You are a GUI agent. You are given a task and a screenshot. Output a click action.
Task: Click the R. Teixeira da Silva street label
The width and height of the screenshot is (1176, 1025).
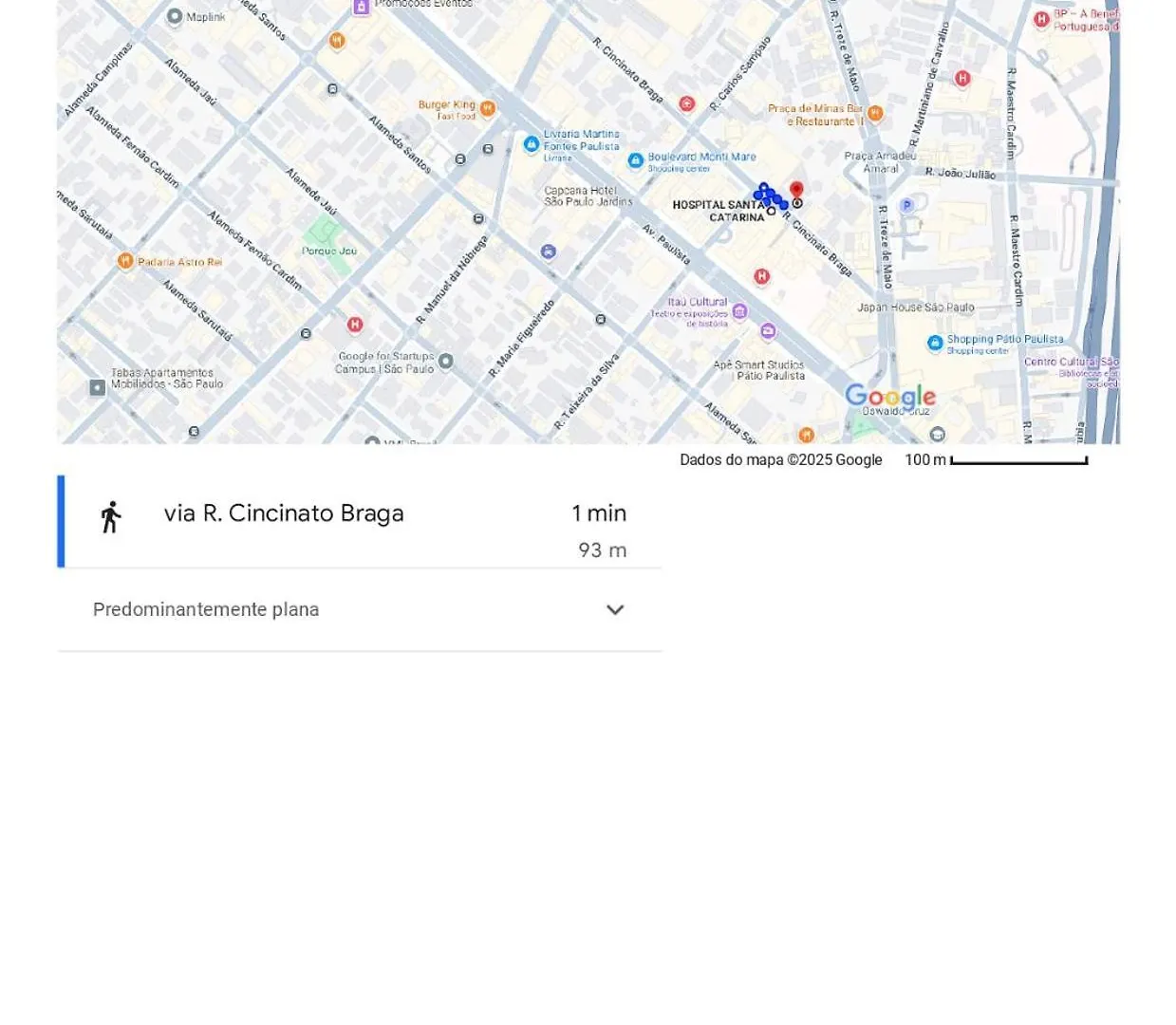tap(588, 391)
